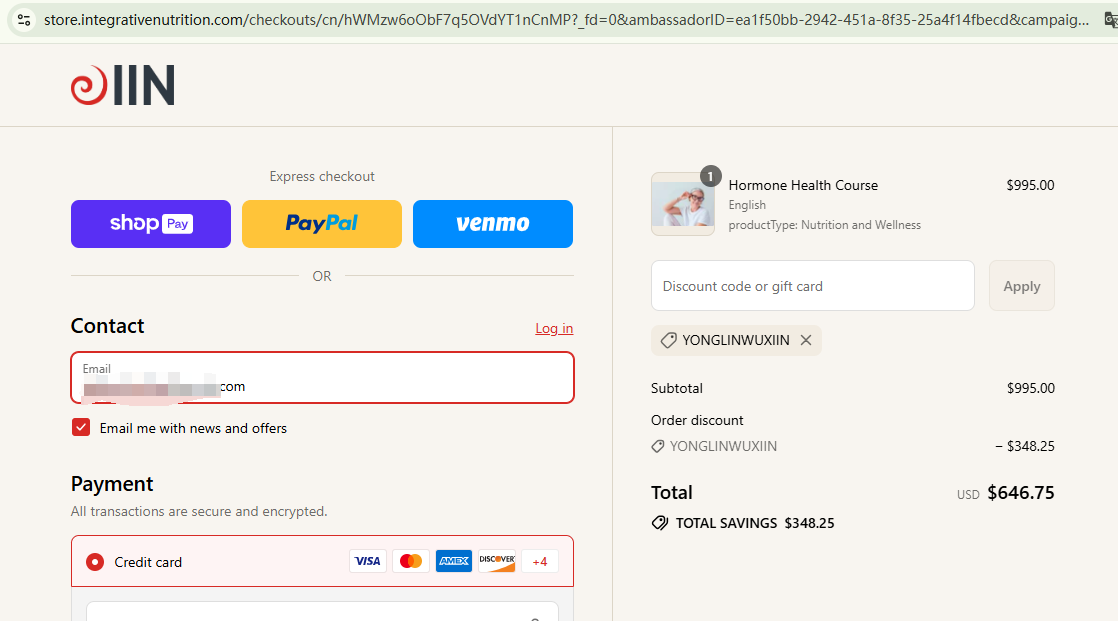1118x621 pixels.
Task: Click the Contact heading
Action: 107,326
